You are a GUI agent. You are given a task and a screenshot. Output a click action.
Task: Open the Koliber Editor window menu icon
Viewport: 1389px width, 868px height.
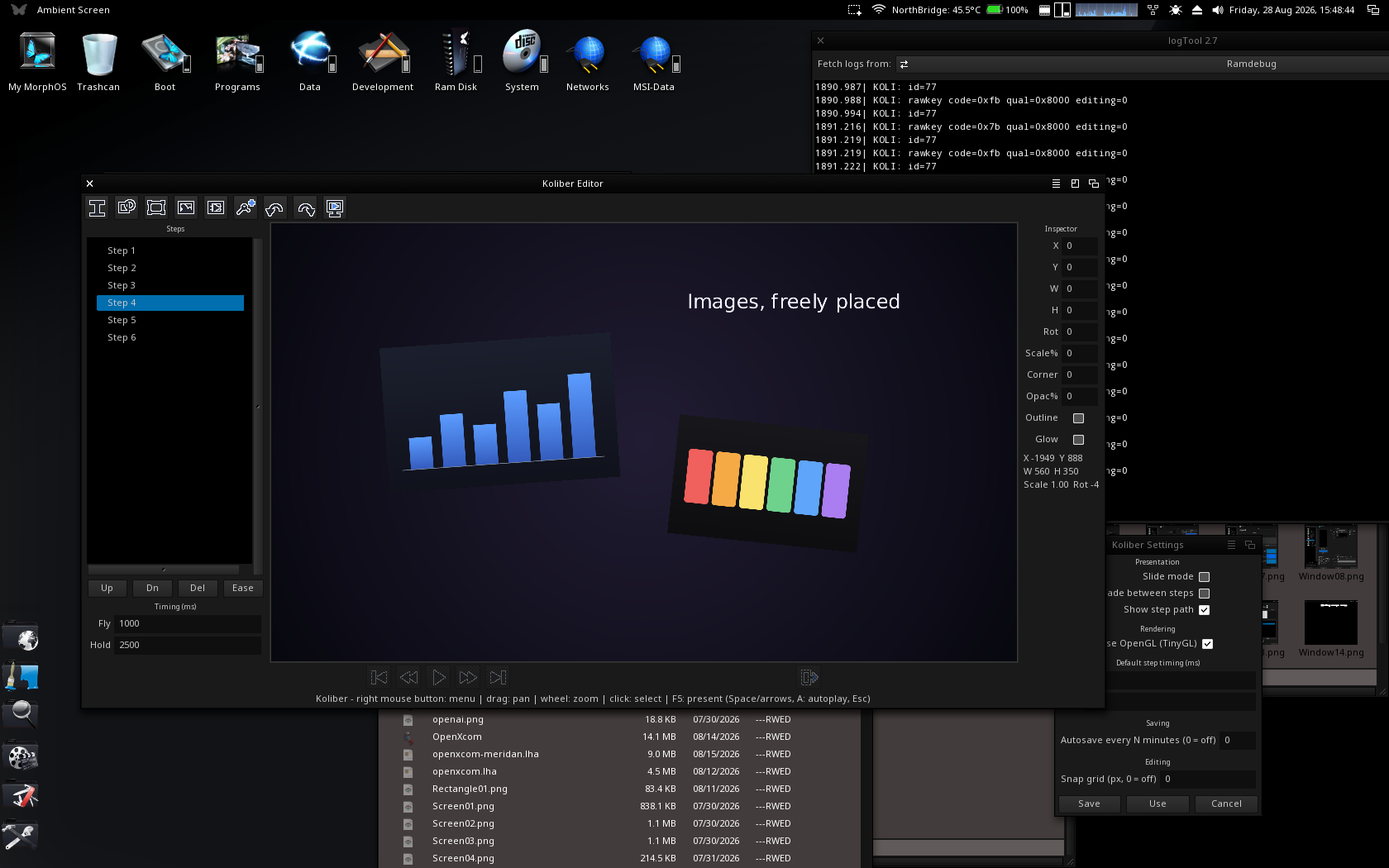1056,184
